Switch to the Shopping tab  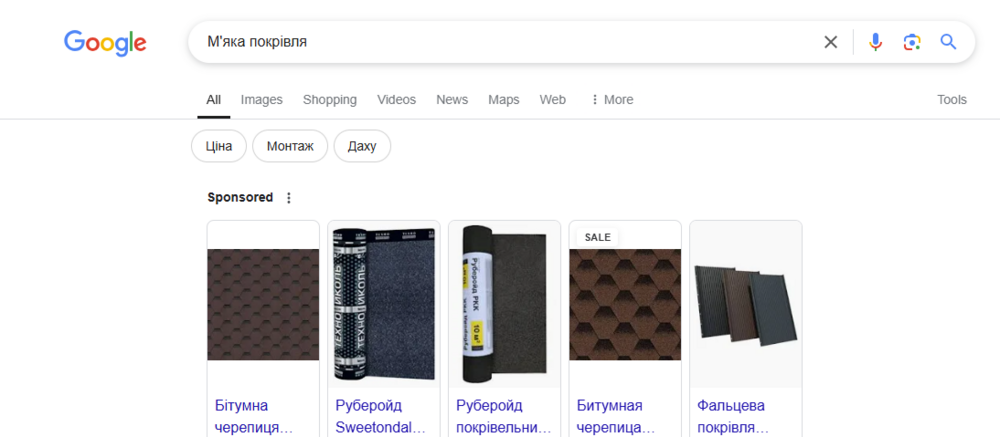tap(329, 100)
